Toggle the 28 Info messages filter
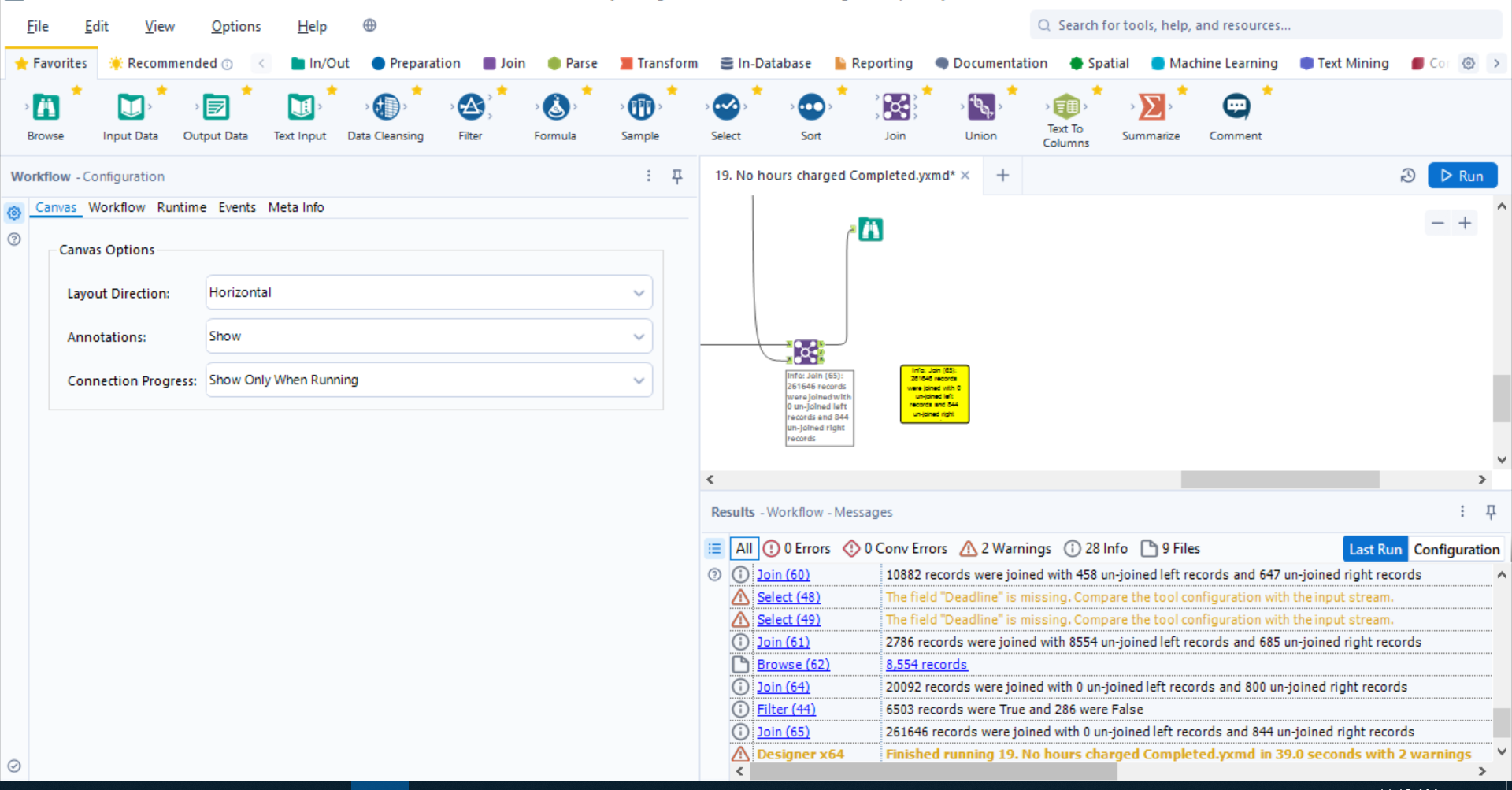Screen dimensions: 1512x790 (x=1095, y=548)
